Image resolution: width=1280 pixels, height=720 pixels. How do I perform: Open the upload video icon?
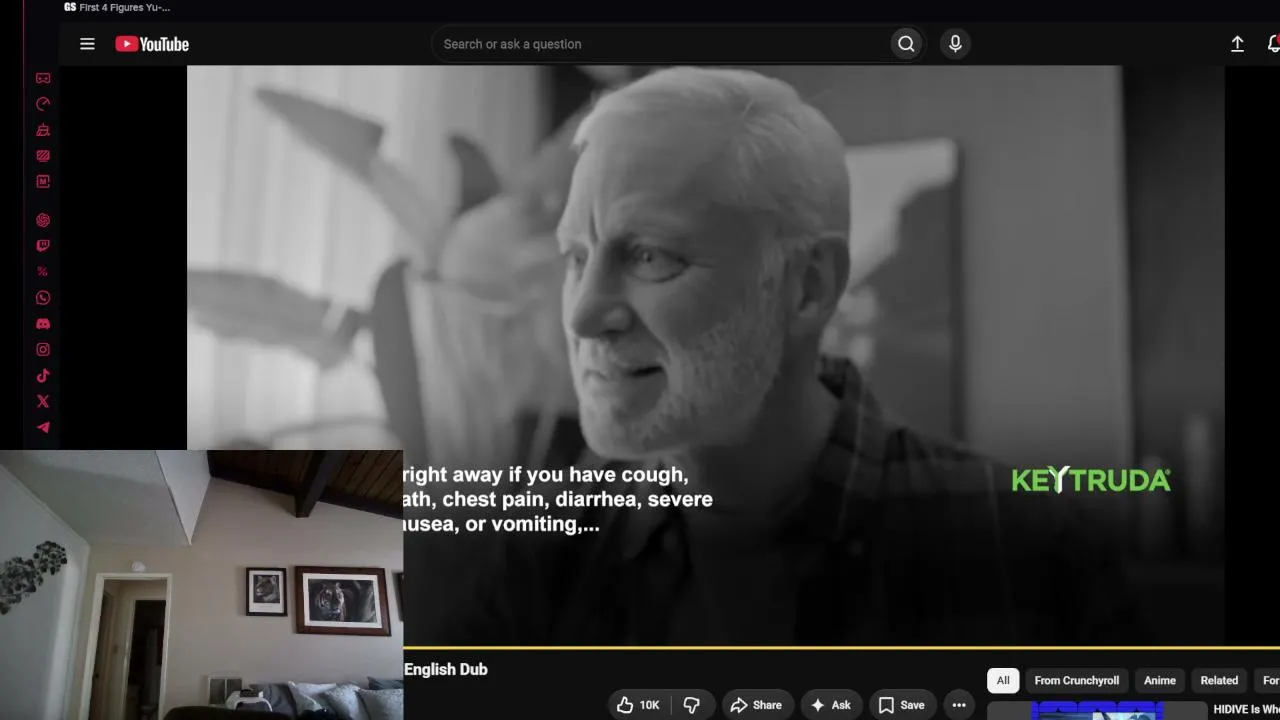tap(1237, 44)
